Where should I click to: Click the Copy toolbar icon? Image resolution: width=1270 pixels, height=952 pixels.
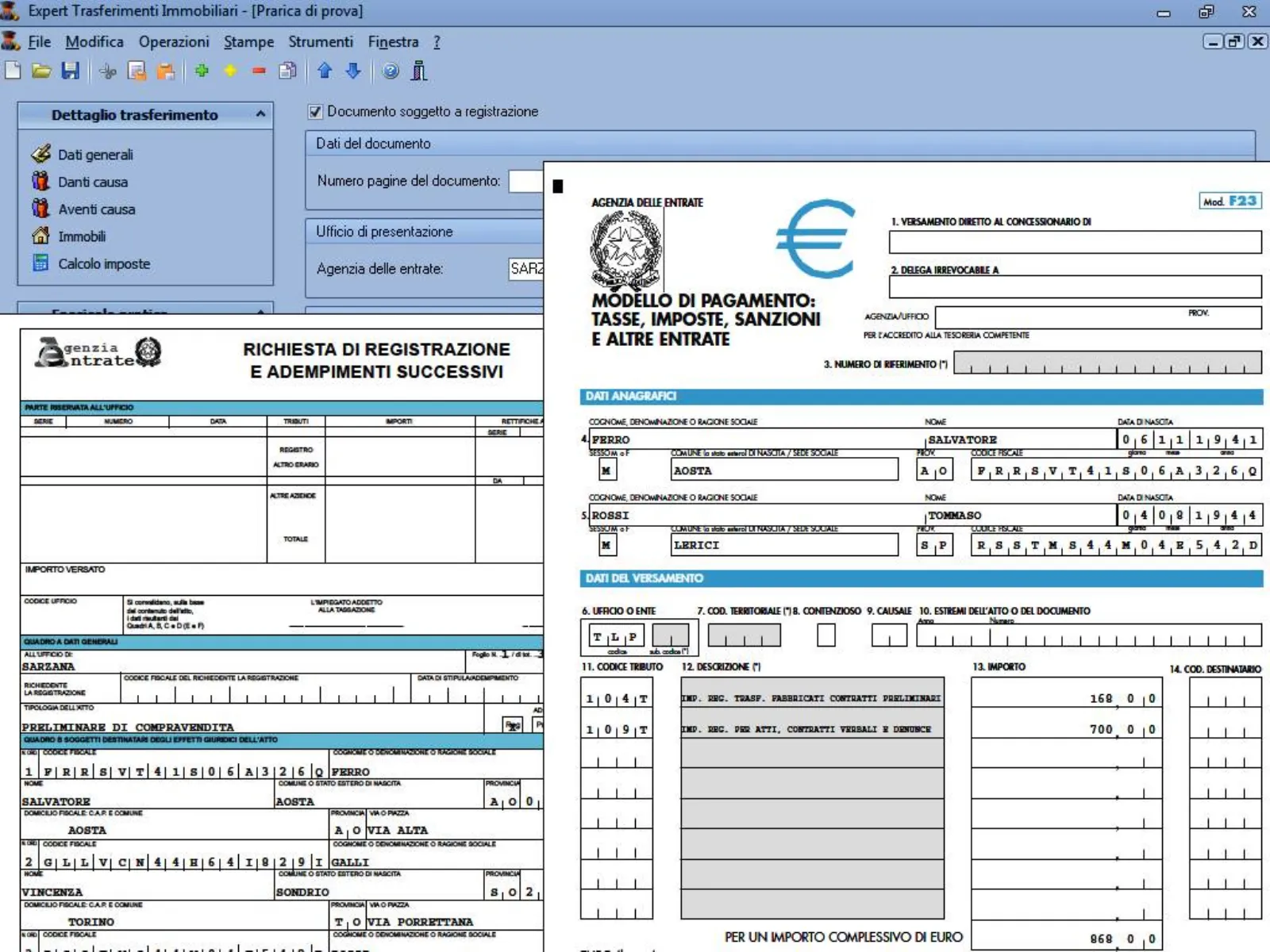137,71
